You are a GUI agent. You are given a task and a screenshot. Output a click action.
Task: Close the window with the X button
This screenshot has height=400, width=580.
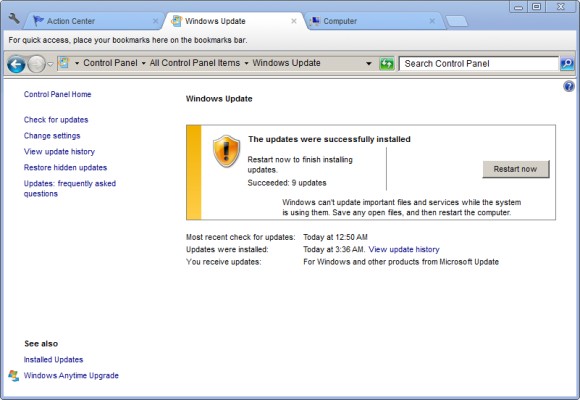coord(561,7)
